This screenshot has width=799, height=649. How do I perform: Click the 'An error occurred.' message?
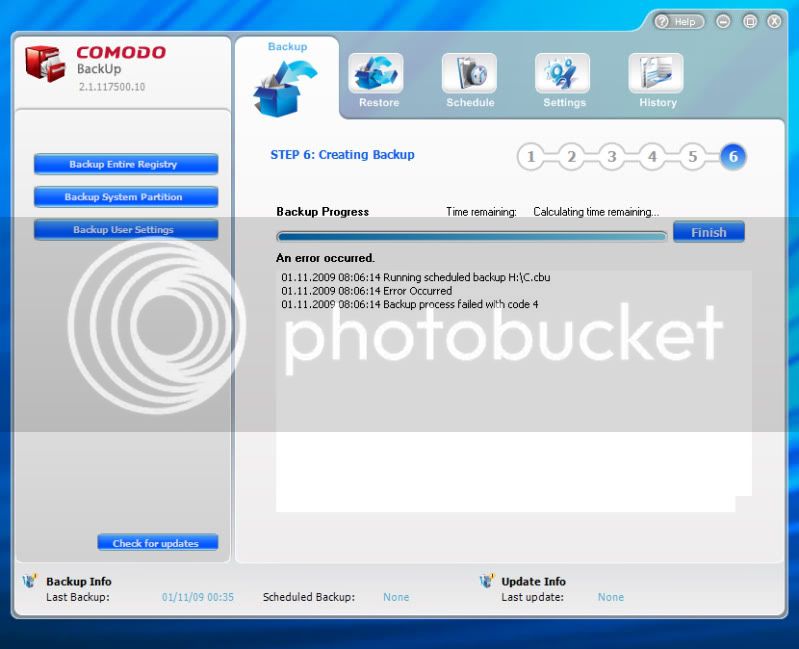pos(325,258)
